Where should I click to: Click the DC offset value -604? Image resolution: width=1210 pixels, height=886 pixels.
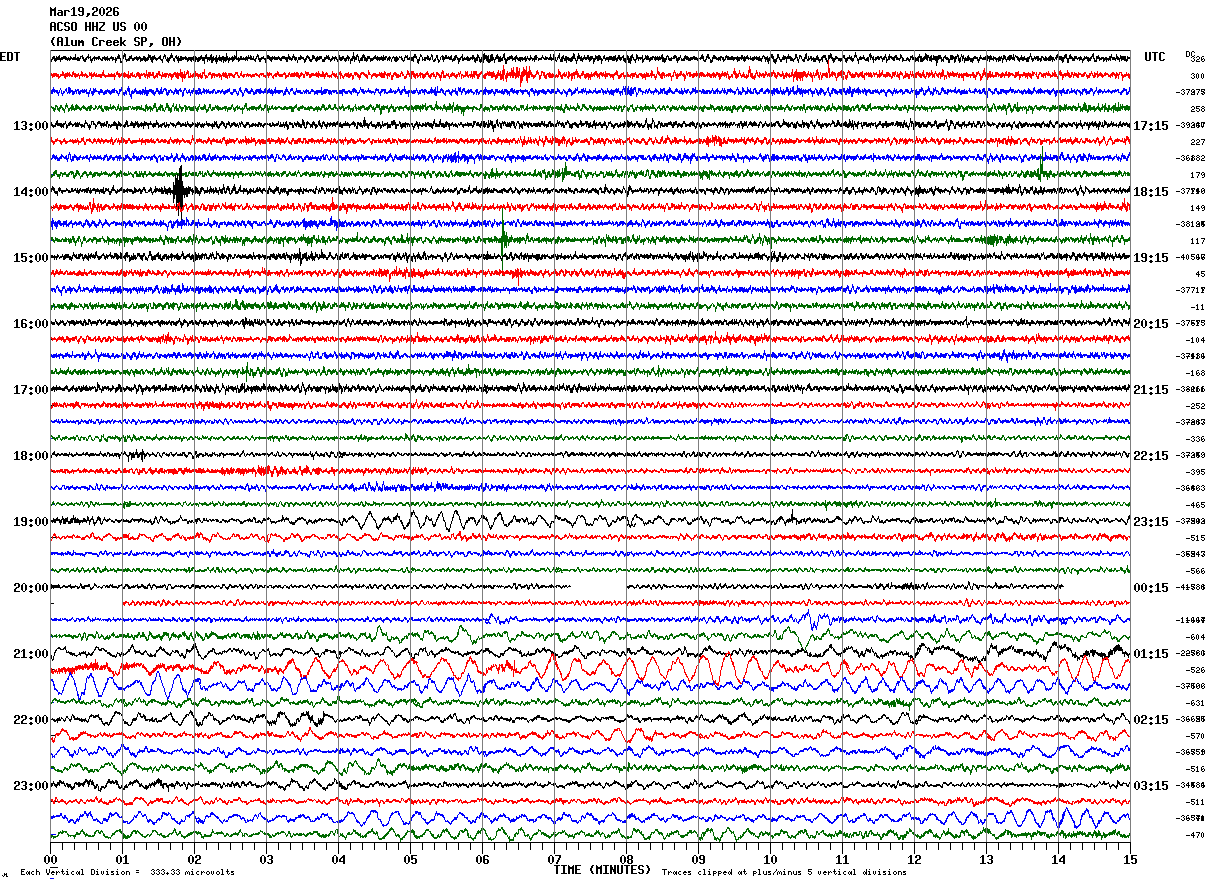tap(1195, 637)
